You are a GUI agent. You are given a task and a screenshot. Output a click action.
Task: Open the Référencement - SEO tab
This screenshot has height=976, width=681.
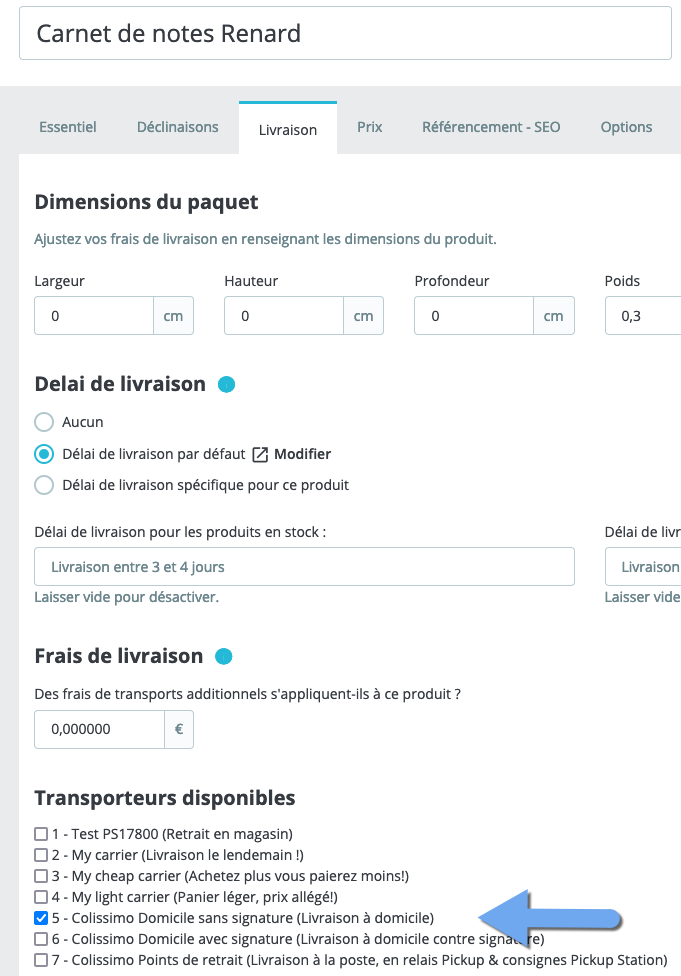[491, 127]
